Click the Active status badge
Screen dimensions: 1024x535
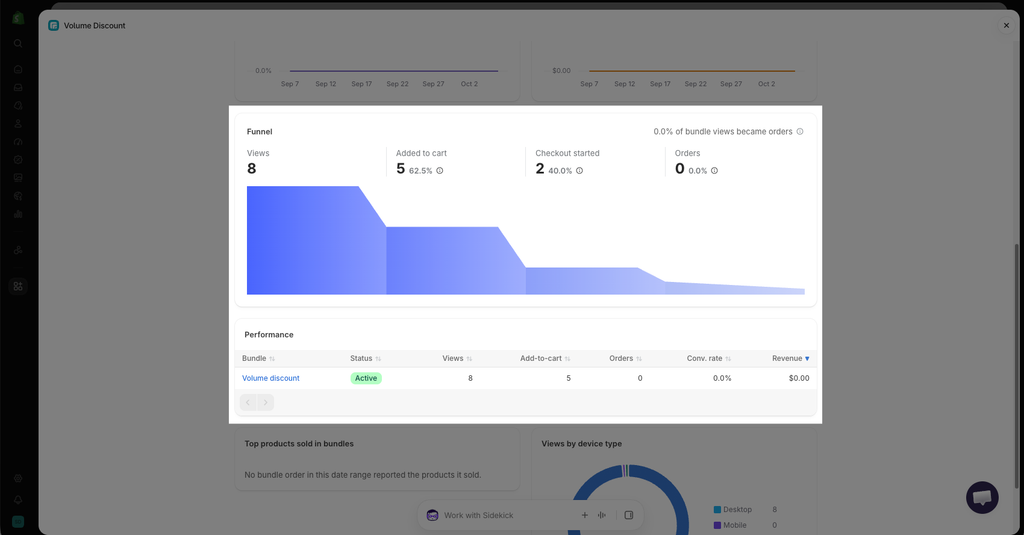pos(366,378)
